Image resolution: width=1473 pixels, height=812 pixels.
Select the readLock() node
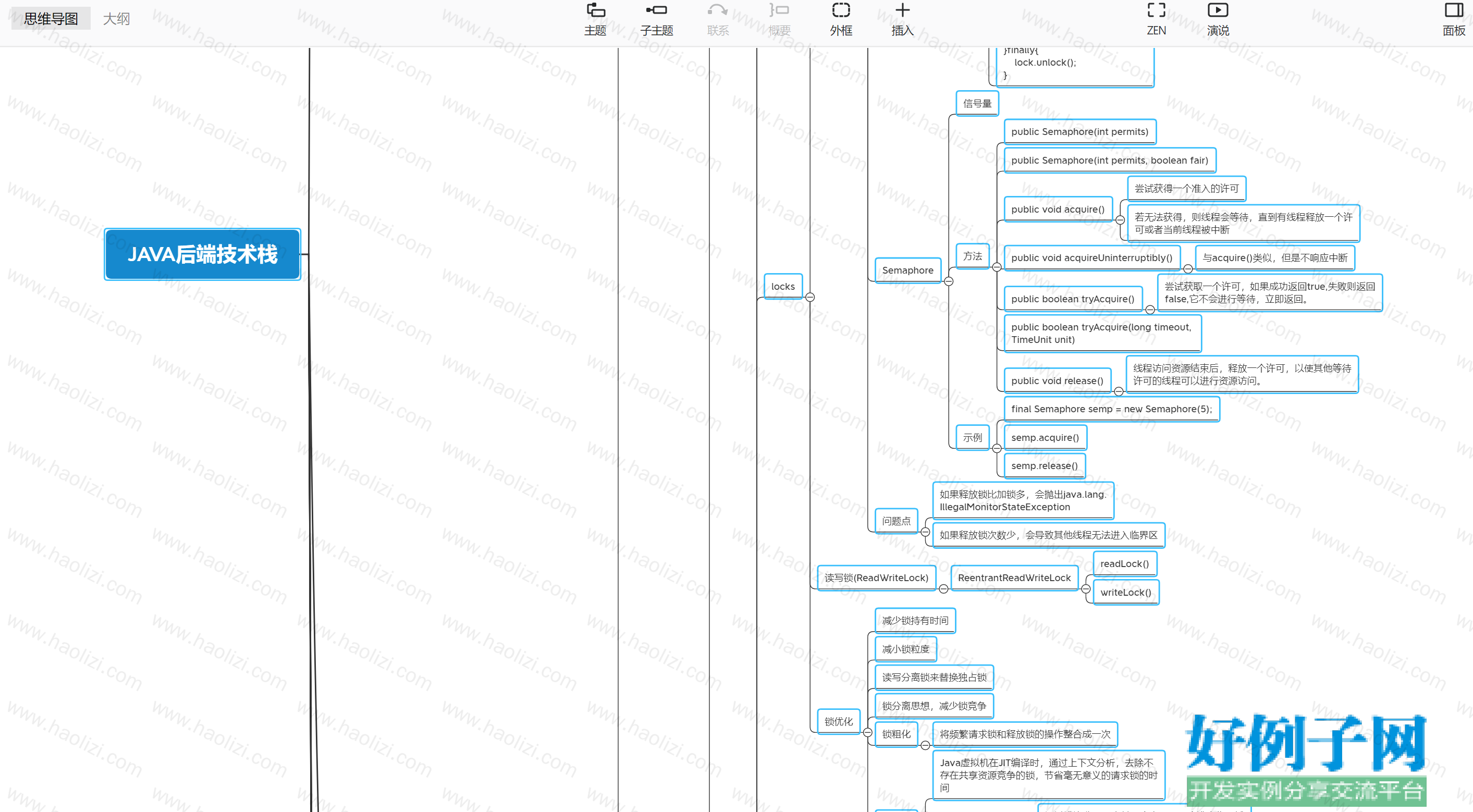[1124, 564]
